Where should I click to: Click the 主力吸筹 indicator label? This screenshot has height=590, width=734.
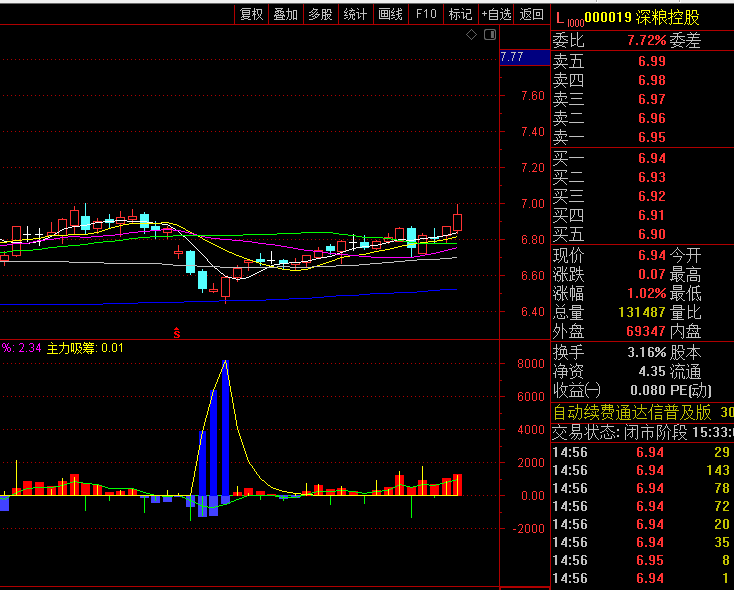pyautogui.click(x=73, y=348)
